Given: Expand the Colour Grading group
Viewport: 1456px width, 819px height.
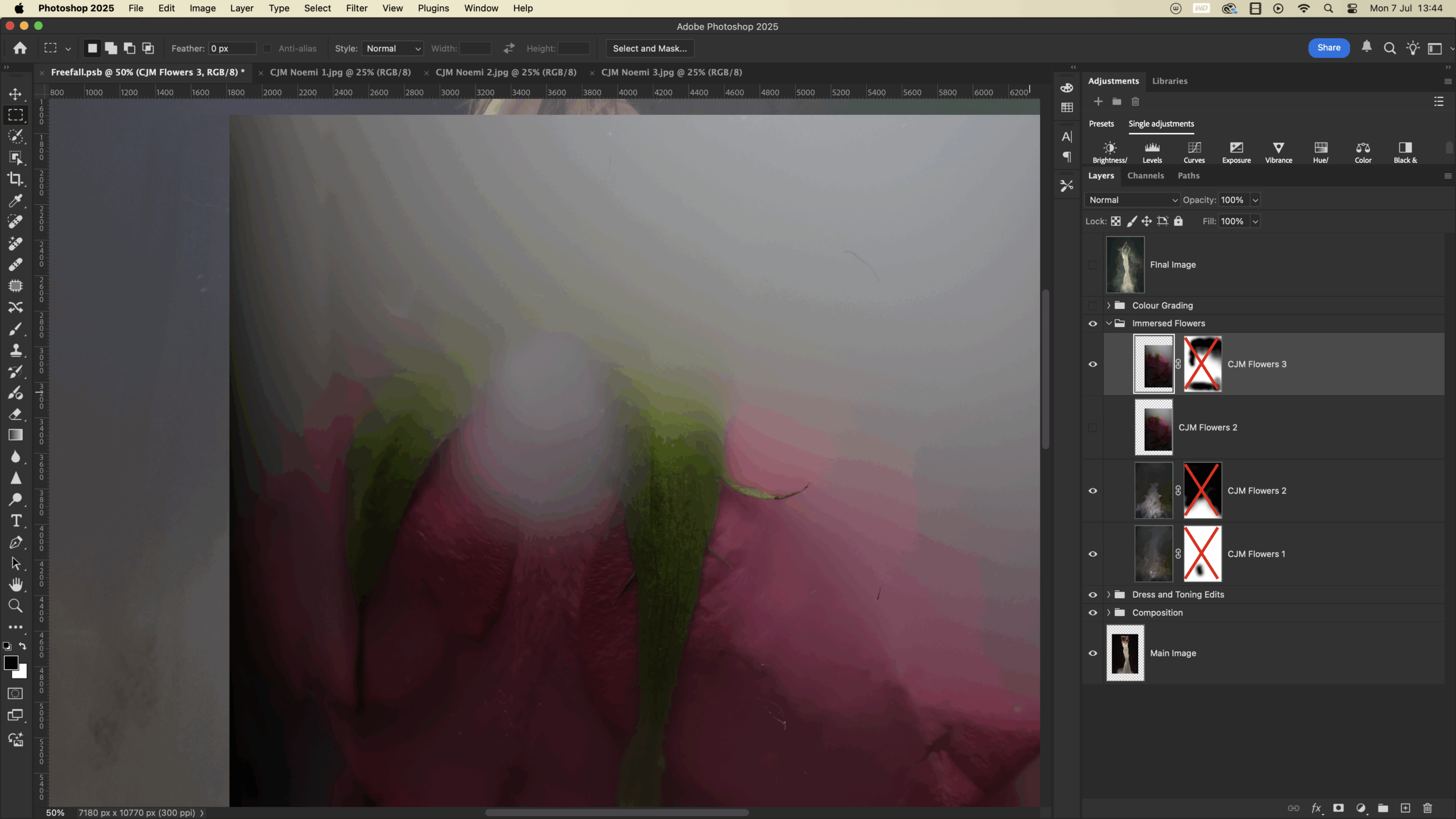Looking at the screenshot, I should (x=1108, y=305).
